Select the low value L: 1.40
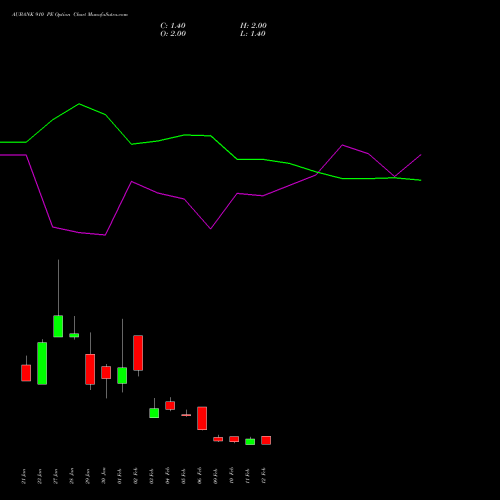 coord(253,34)
